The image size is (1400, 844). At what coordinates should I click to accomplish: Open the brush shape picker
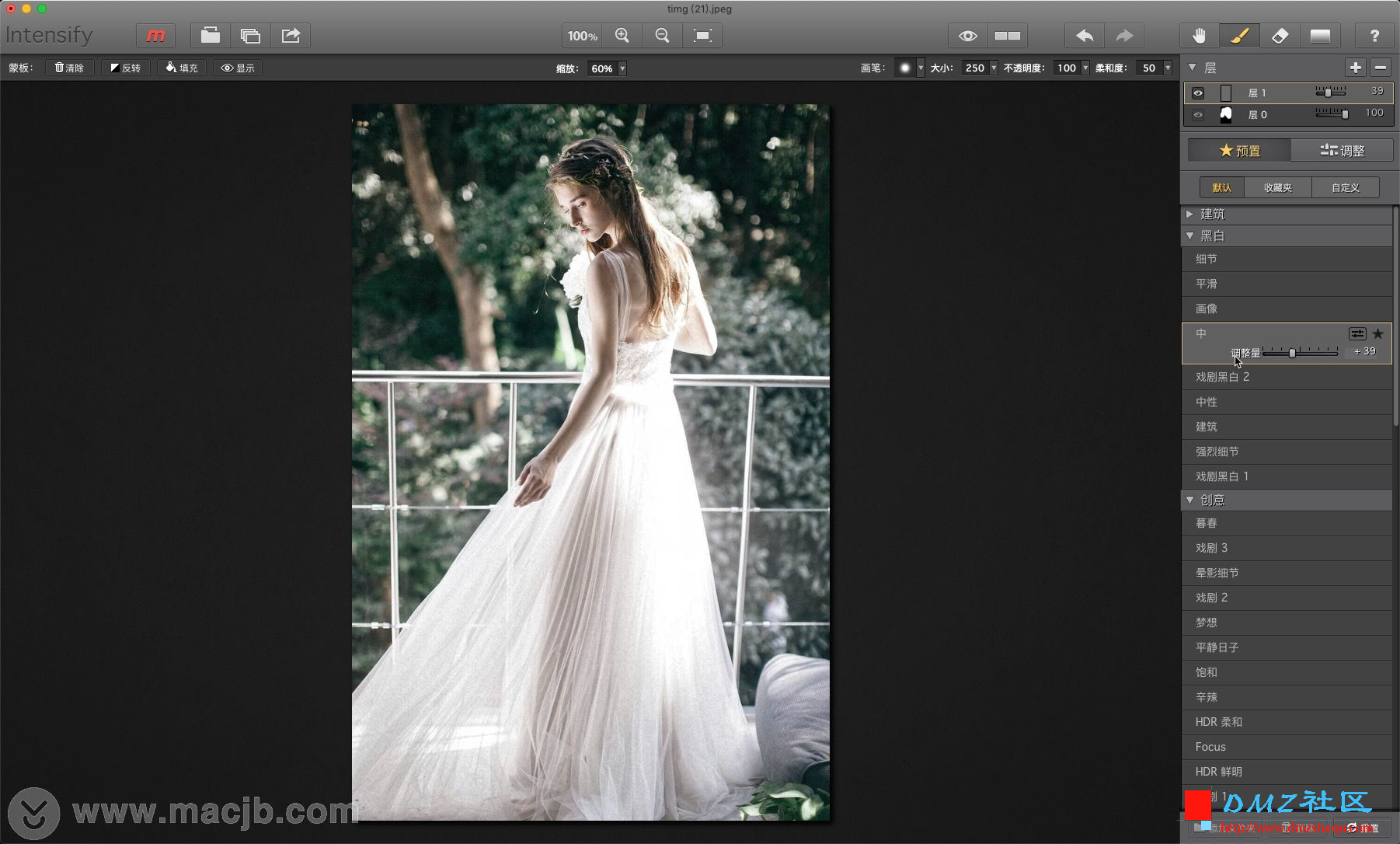click(x=909, y=68)
